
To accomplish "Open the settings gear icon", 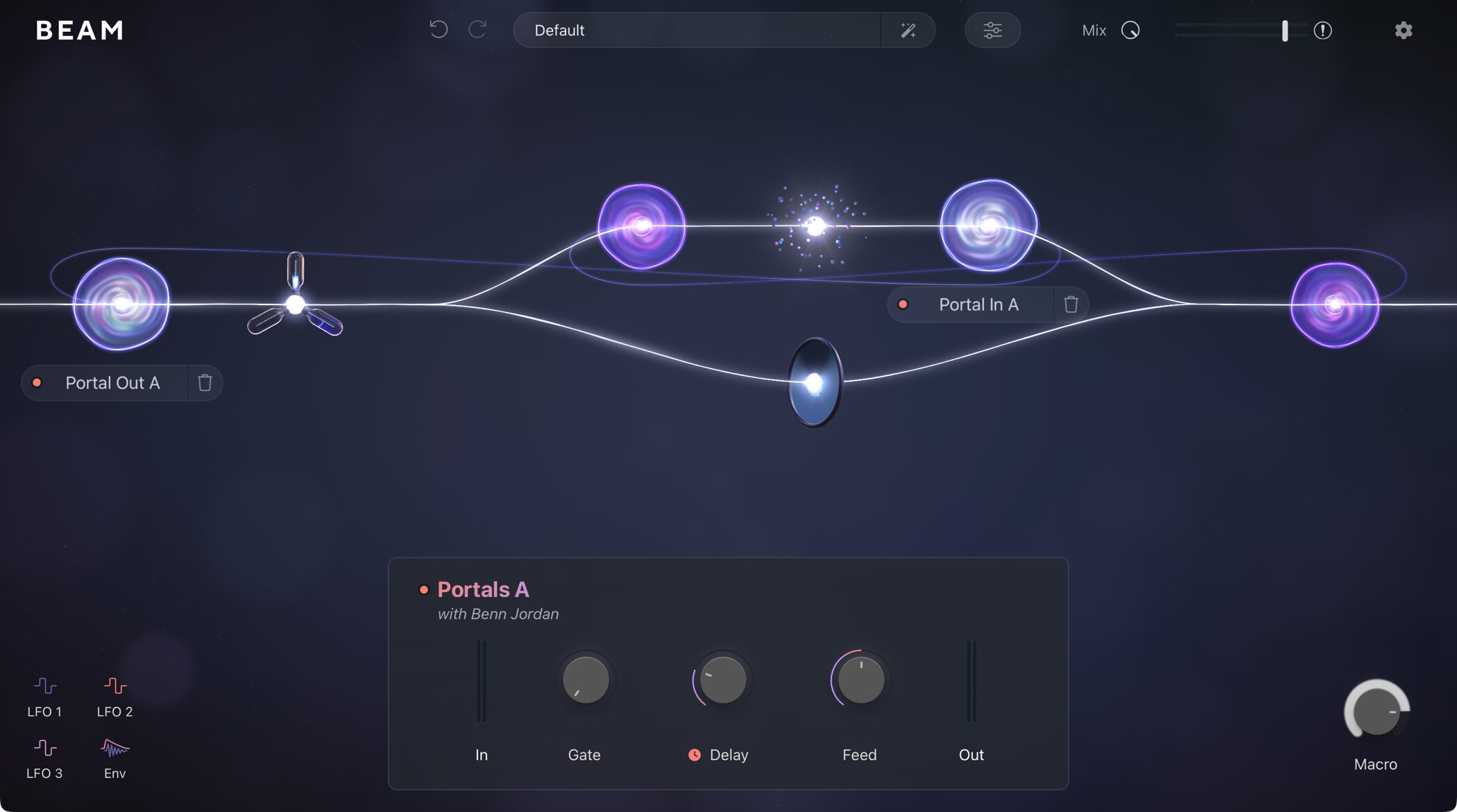I will (x=1403, y=30).
